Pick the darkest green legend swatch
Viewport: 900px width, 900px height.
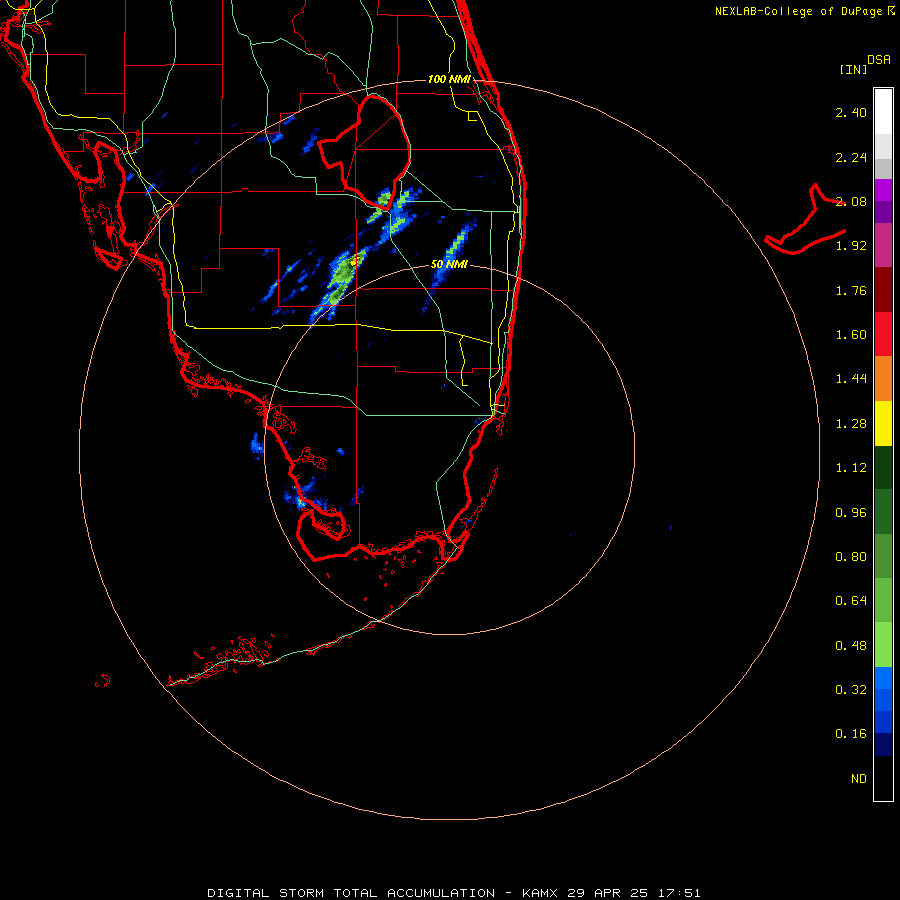tap(883, 467)
